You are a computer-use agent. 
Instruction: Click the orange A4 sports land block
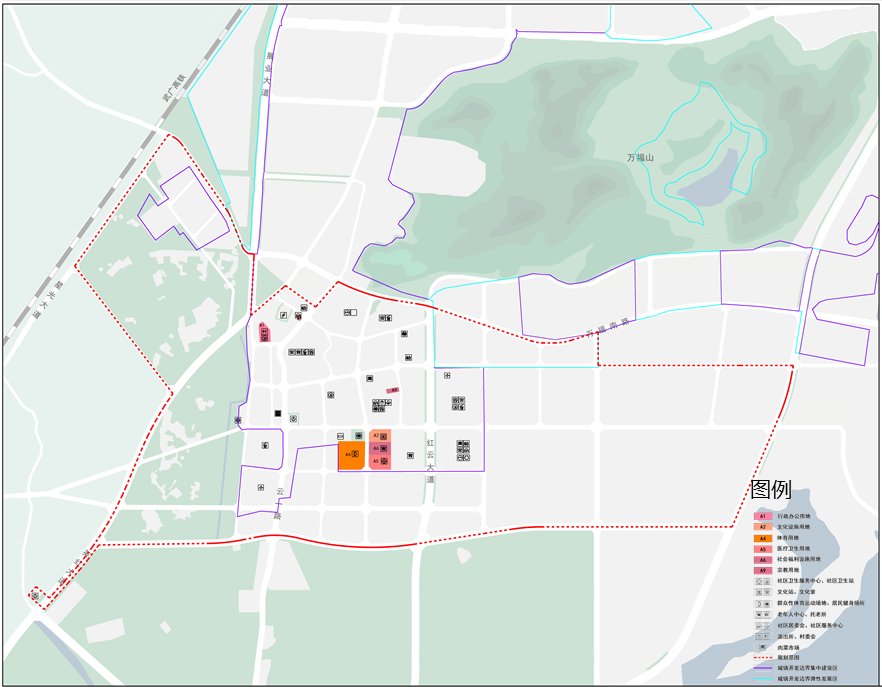pyautogui.click(x=352, y=455)
